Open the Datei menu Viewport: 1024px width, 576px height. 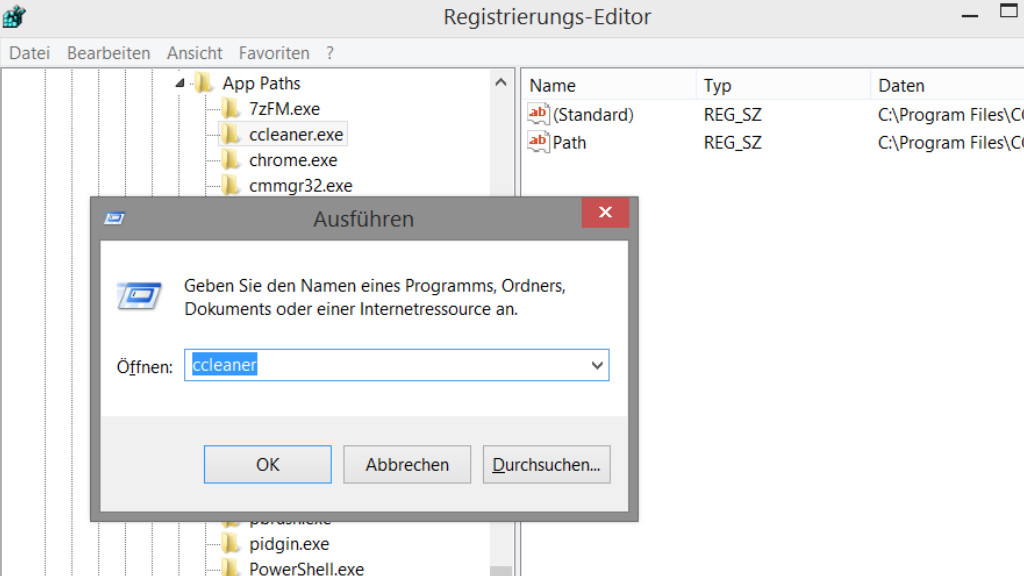[x=29, y=53]
